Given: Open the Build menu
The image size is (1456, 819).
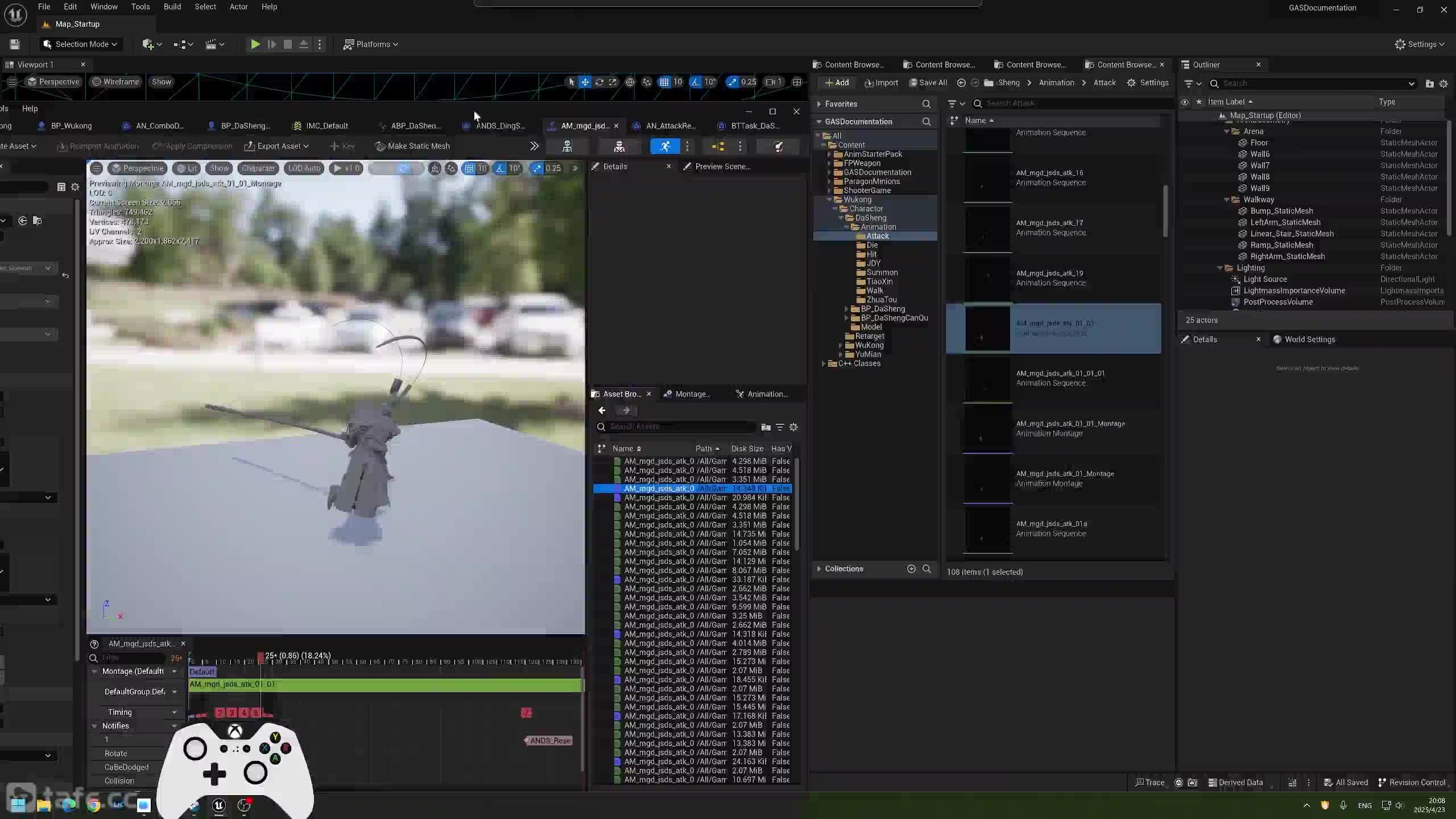Looking at the screenshot, I should (x=172, y=7).
